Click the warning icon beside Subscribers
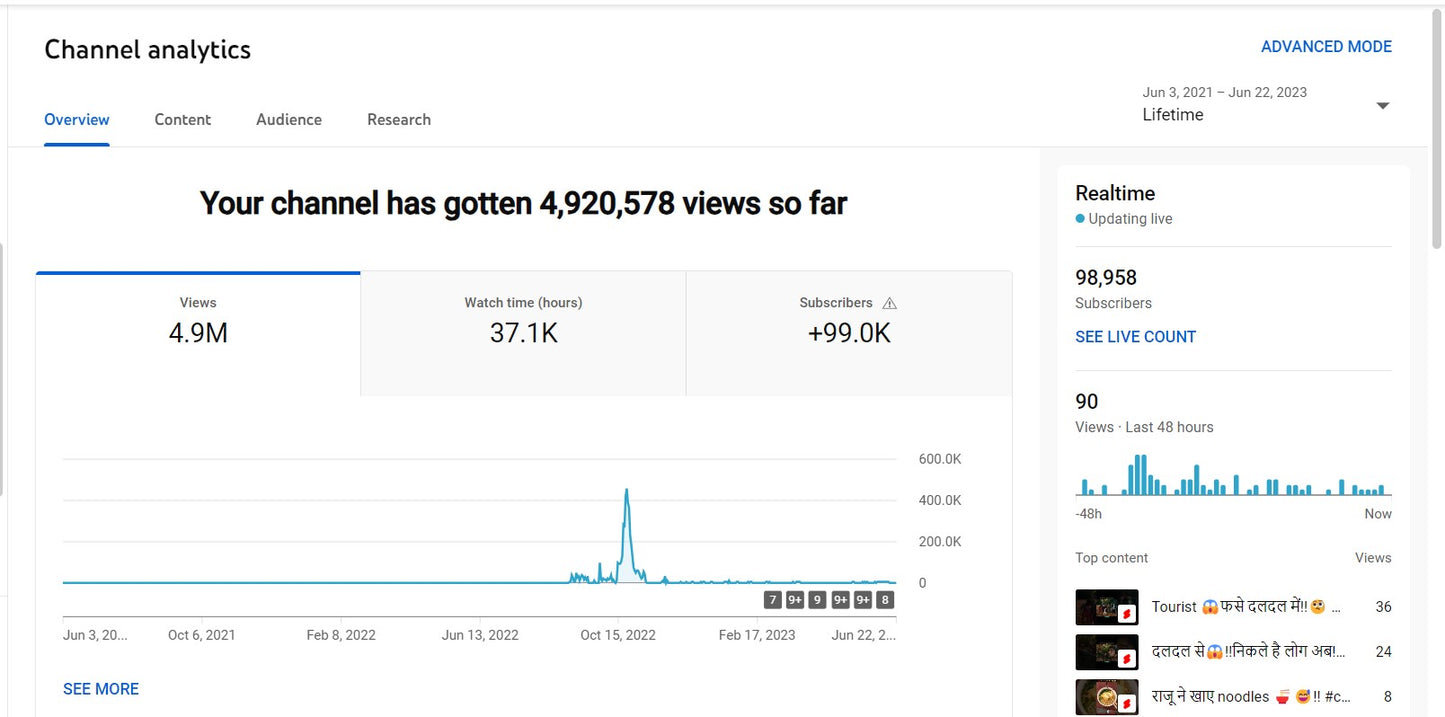Image resolution: width=1445 pixels, height=717 pixels. [x=890, y=302]
